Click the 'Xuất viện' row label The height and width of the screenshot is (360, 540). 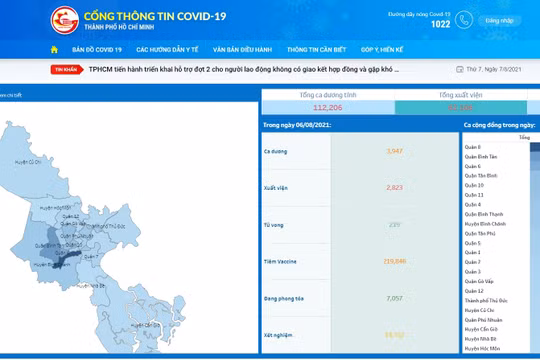click(276, 188)
